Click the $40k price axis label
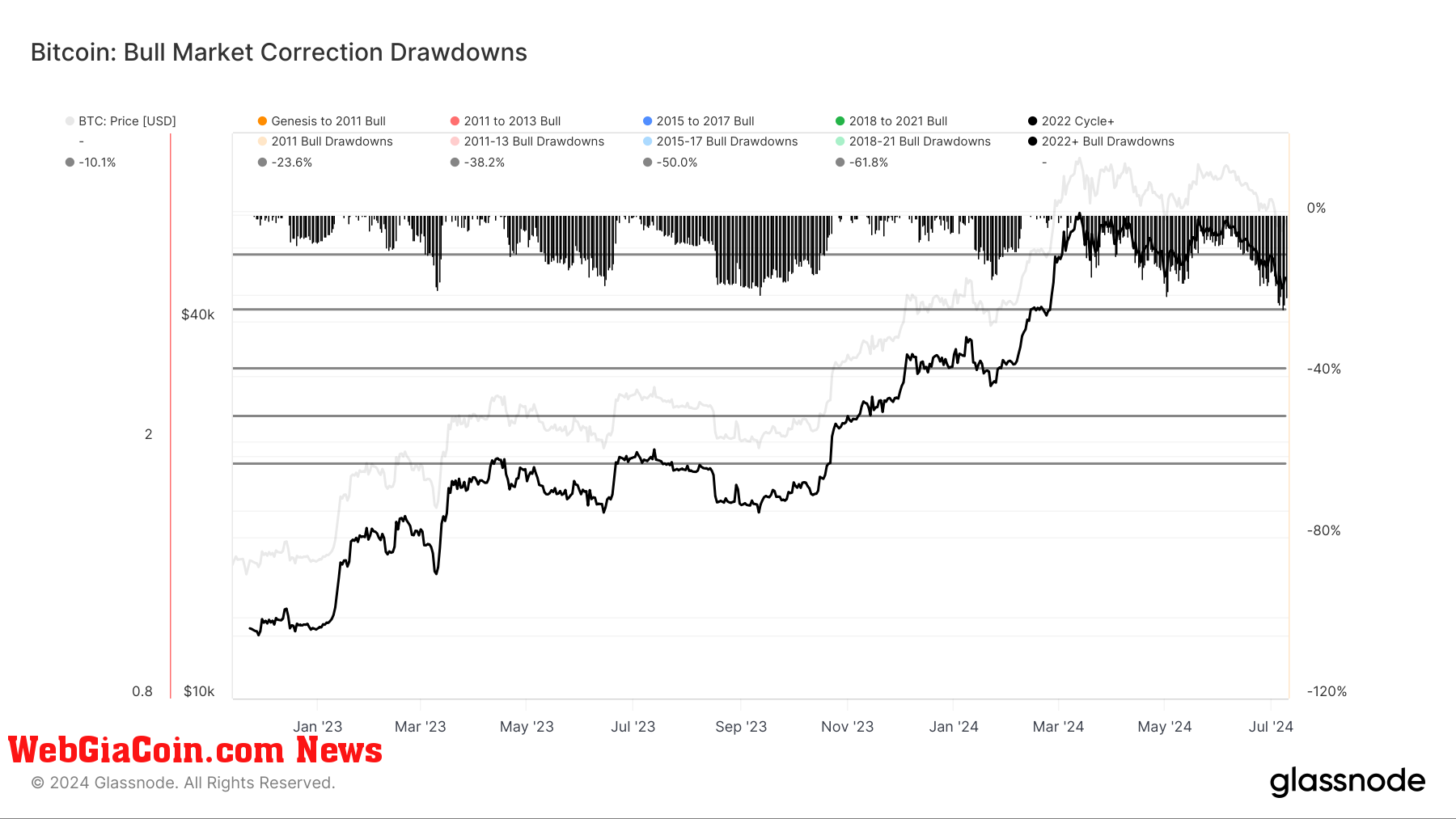This screenshot has width=1456, height=819. (198, 315)
